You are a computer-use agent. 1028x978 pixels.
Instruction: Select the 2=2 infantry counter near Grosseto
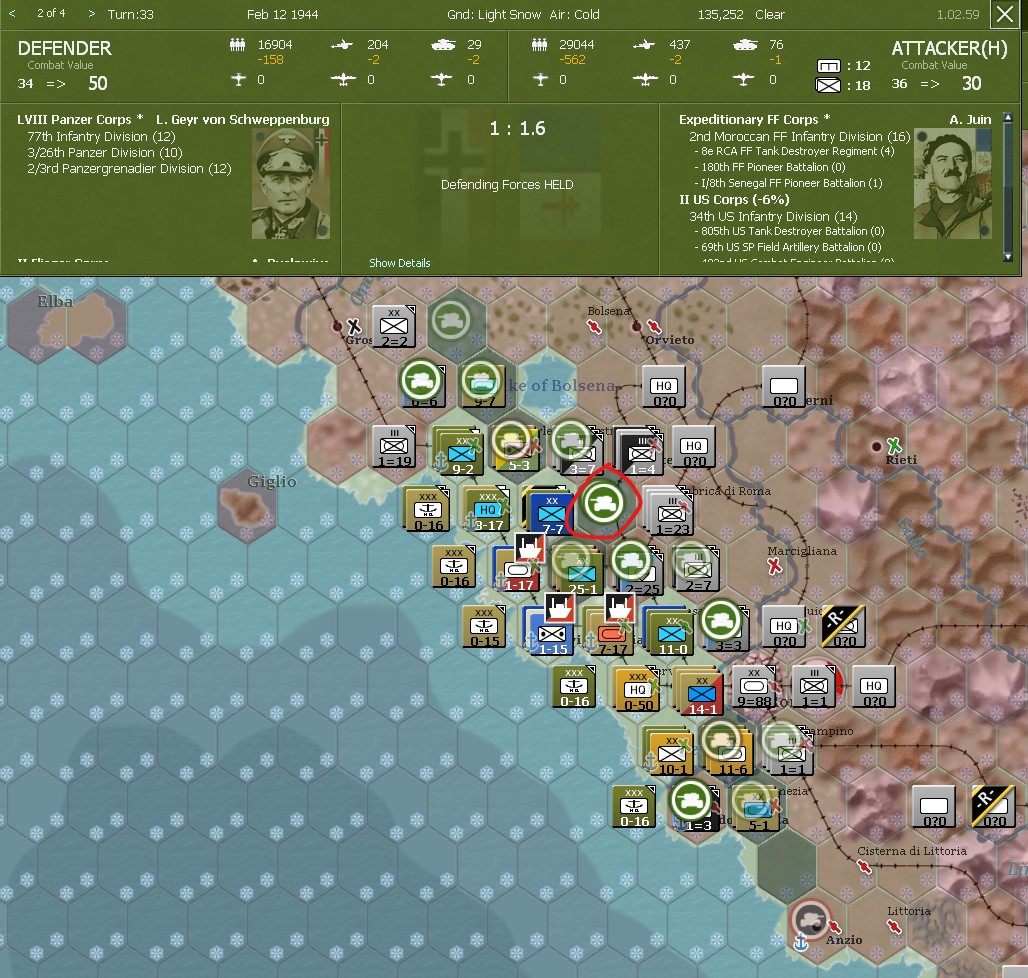pos(394,326)
